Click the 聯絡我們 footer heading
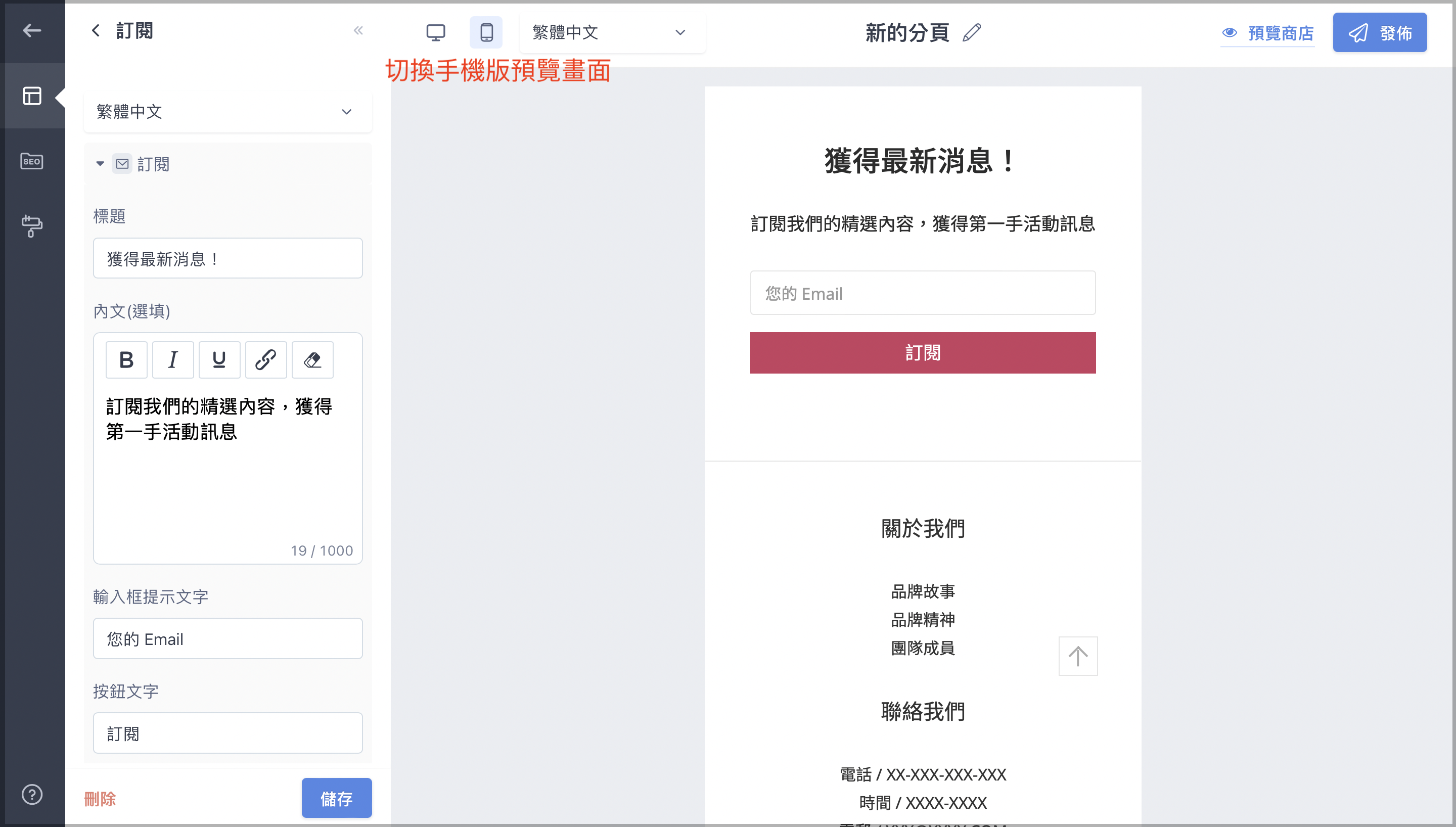 coord(923,711)
